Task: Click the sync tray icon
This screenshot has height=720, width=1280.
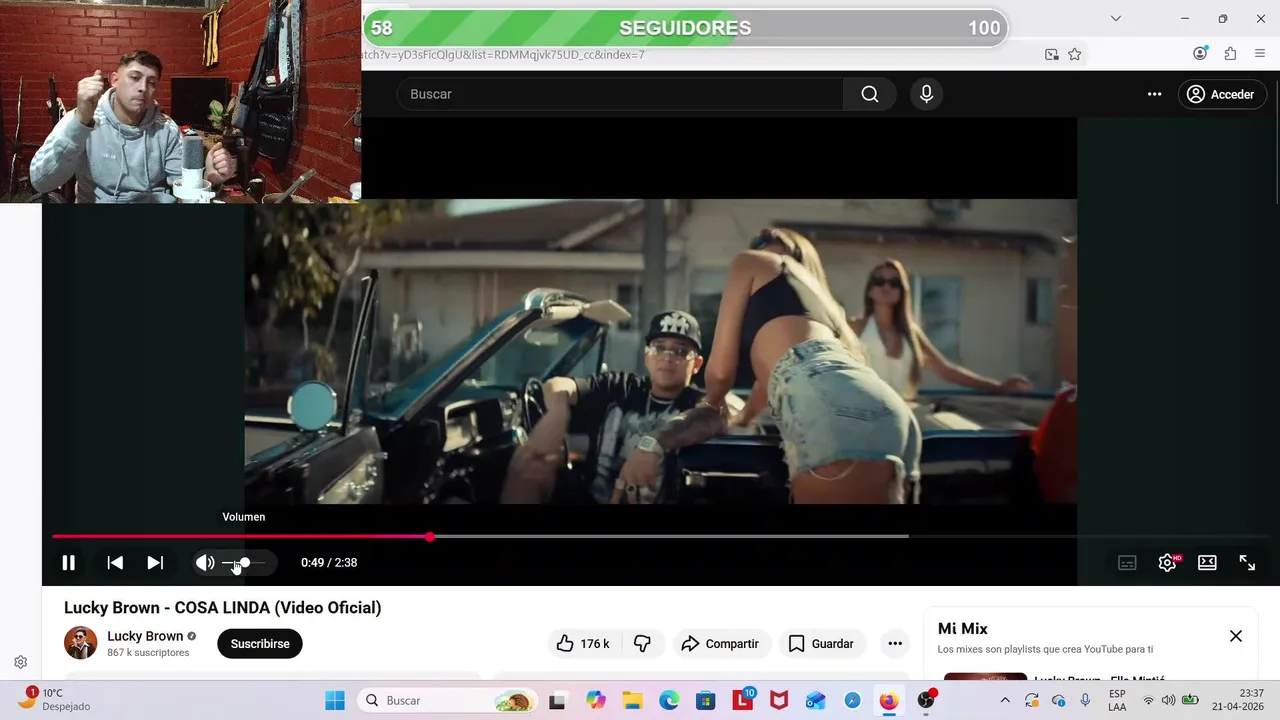Action: click(x=1032, y=701)
